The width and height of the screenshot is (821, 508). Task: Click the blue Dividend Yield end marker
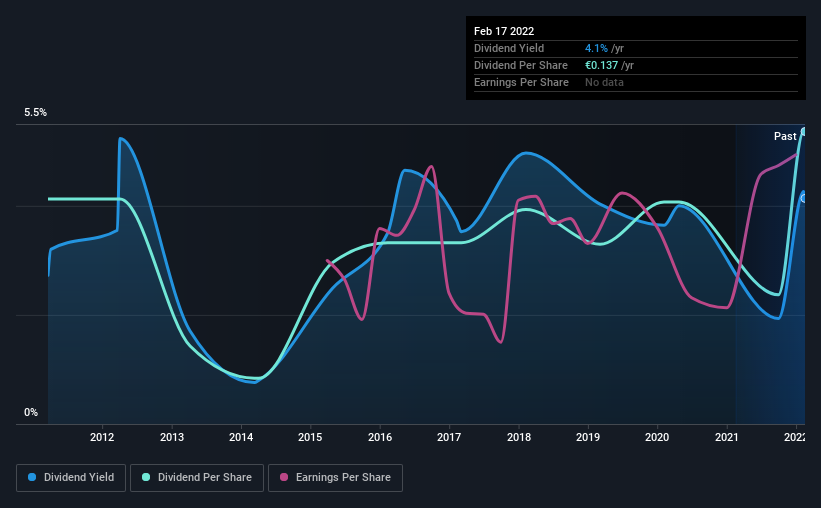click(x=804, y=198)
